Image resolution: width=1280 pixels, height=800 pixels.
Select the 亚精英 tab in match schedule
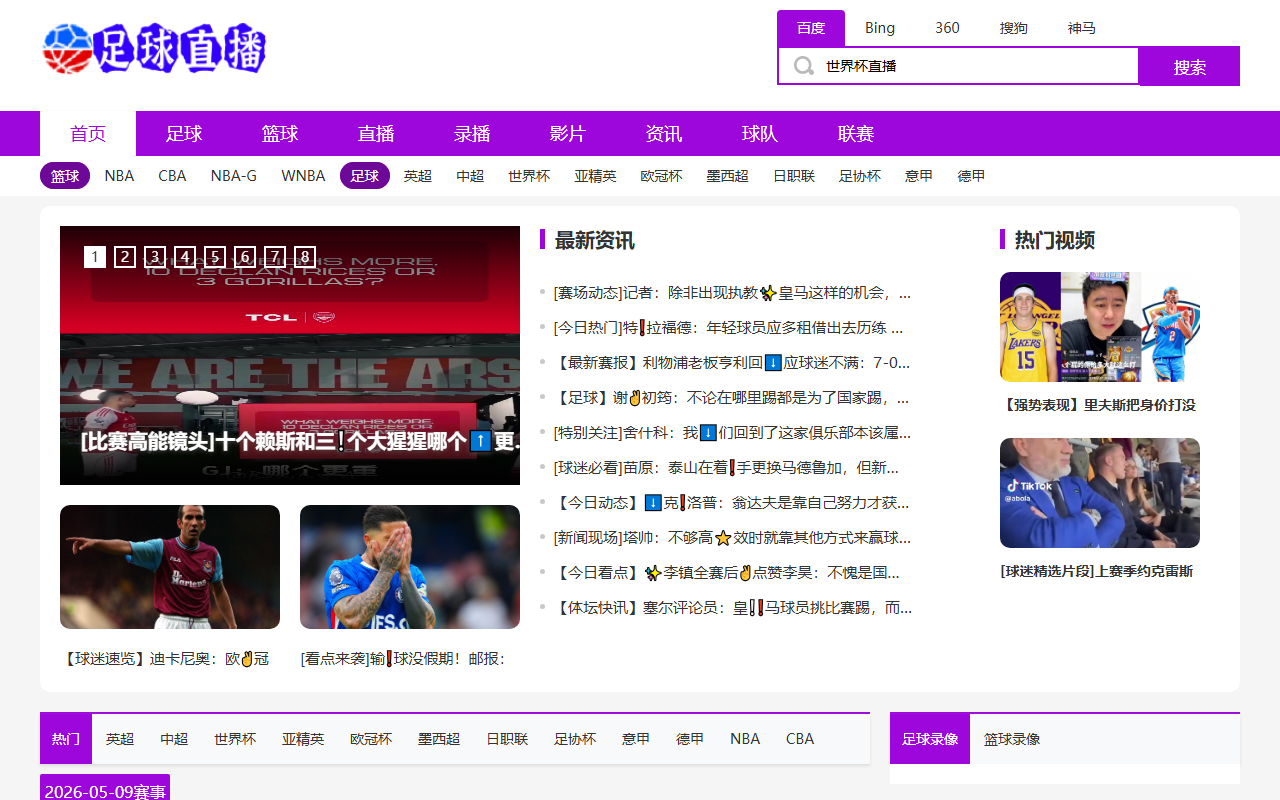303,739
